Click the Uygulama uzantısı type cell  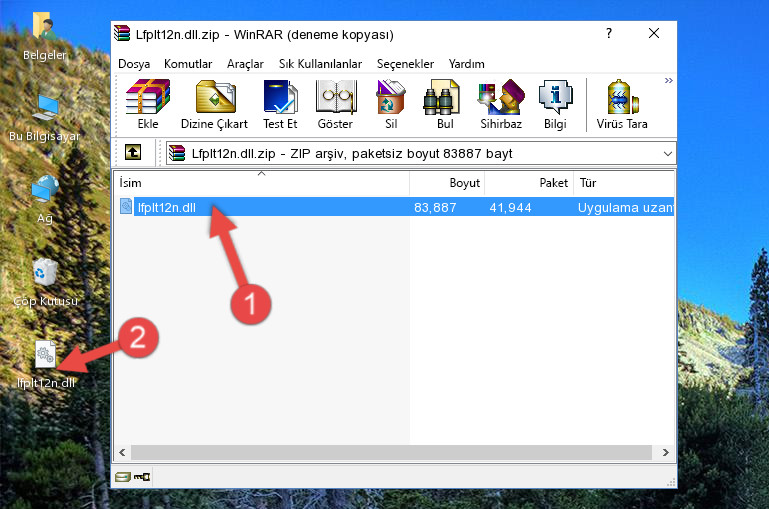(625, 207)
